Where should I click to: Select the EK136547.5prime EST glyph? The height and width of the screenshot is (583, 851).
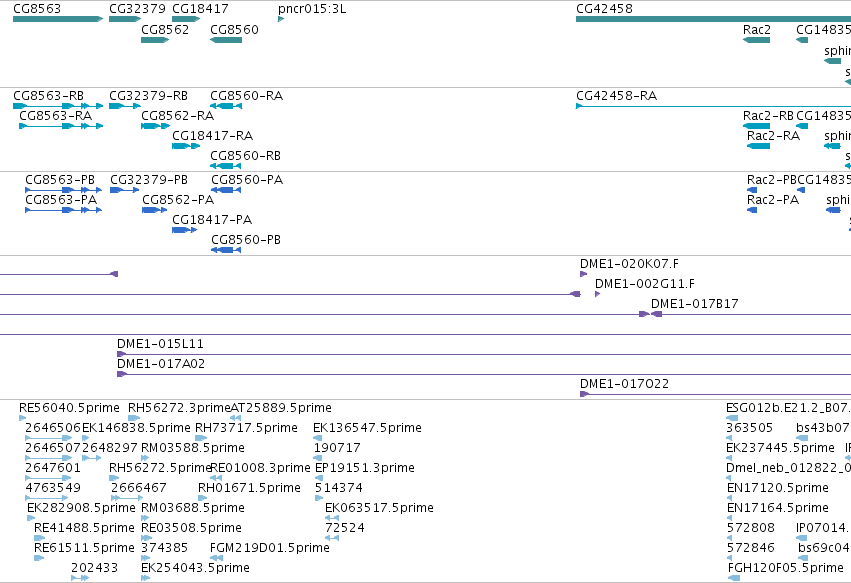[317, 438]
